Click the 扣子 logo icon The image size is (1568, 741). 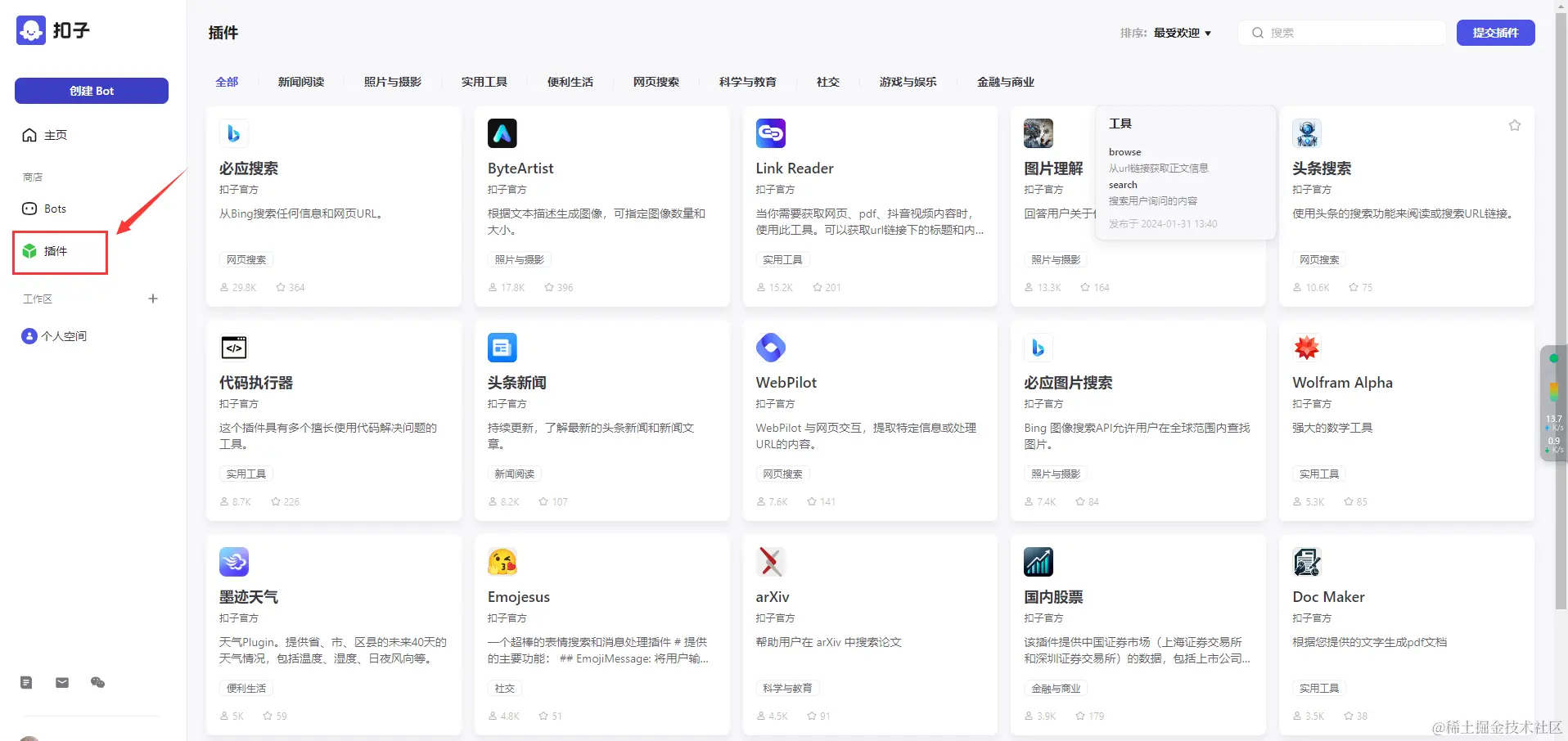31,30
